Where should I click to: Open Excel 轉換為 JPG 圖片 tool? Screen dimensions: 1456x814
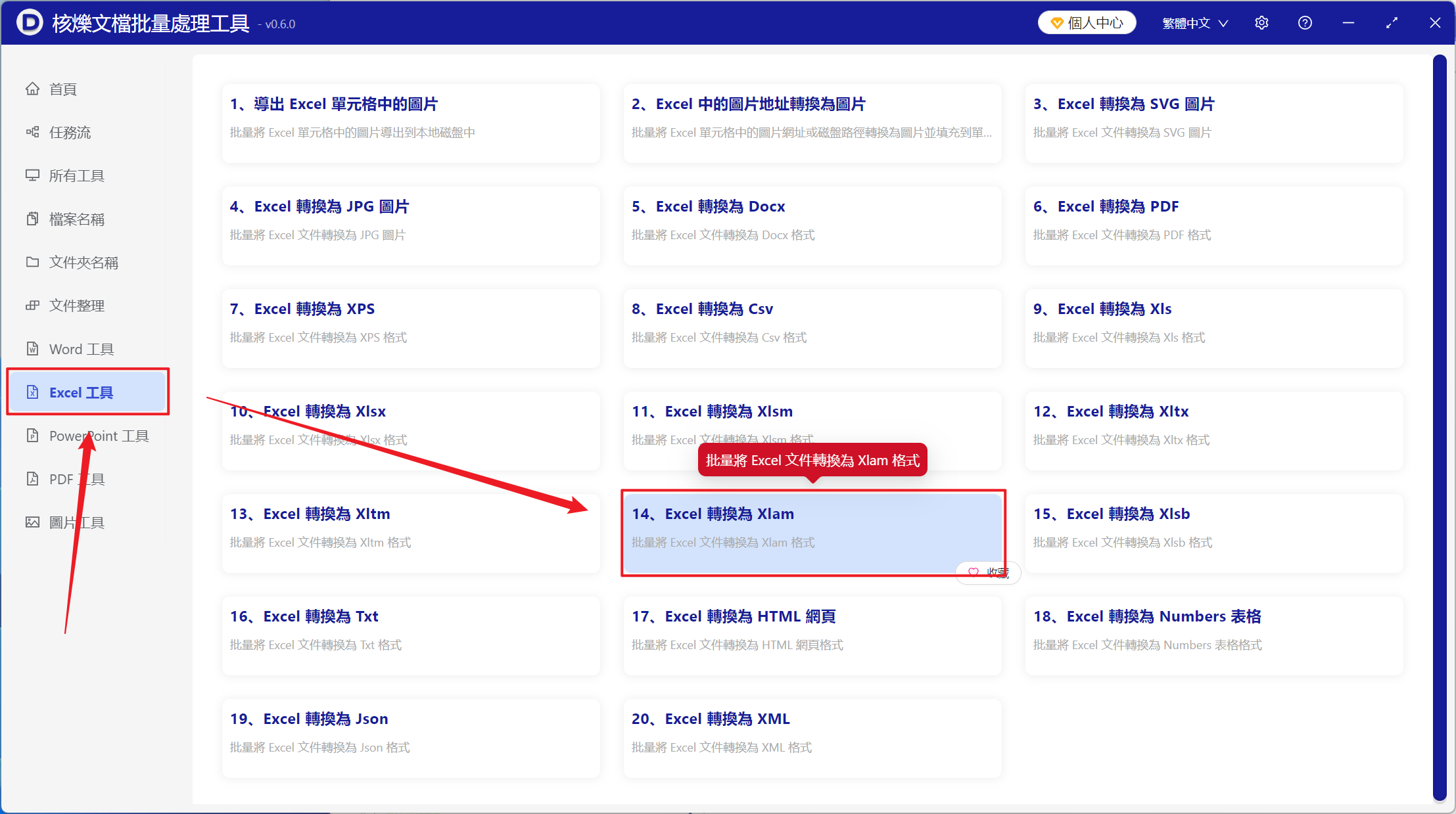(411, 225)
